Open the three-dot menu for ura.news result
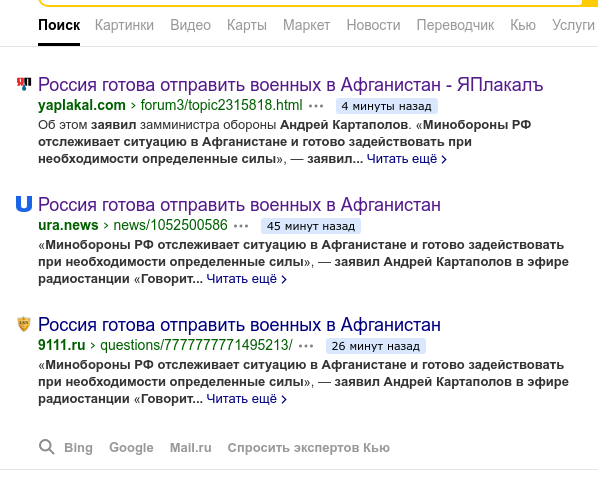The height and width of the screenshot is (481, 598). coord(241,226)
